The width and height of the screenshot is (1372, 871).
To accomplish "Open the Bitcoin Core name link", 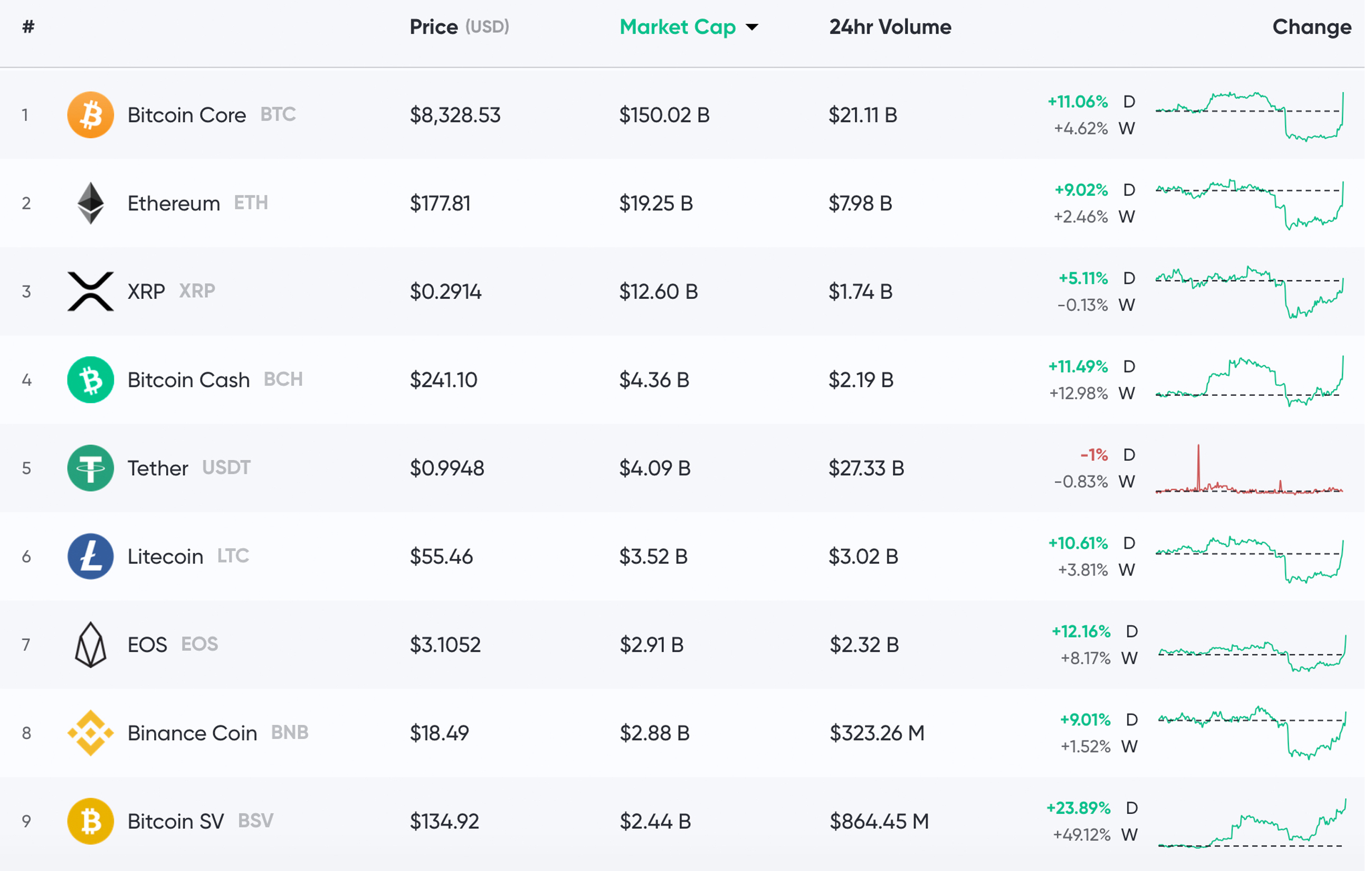I will [x=186, y=115].
